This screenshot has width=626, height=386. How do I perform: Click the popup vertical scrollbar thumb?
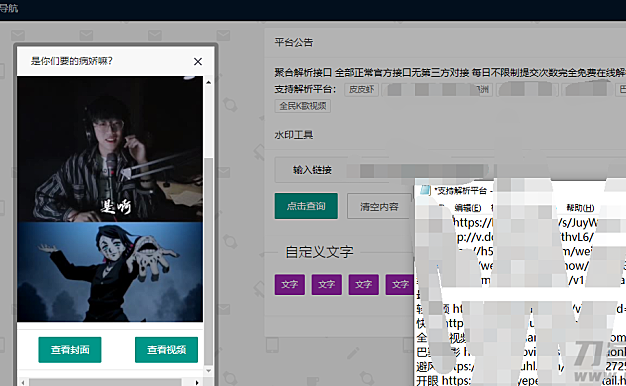[208, 261]
